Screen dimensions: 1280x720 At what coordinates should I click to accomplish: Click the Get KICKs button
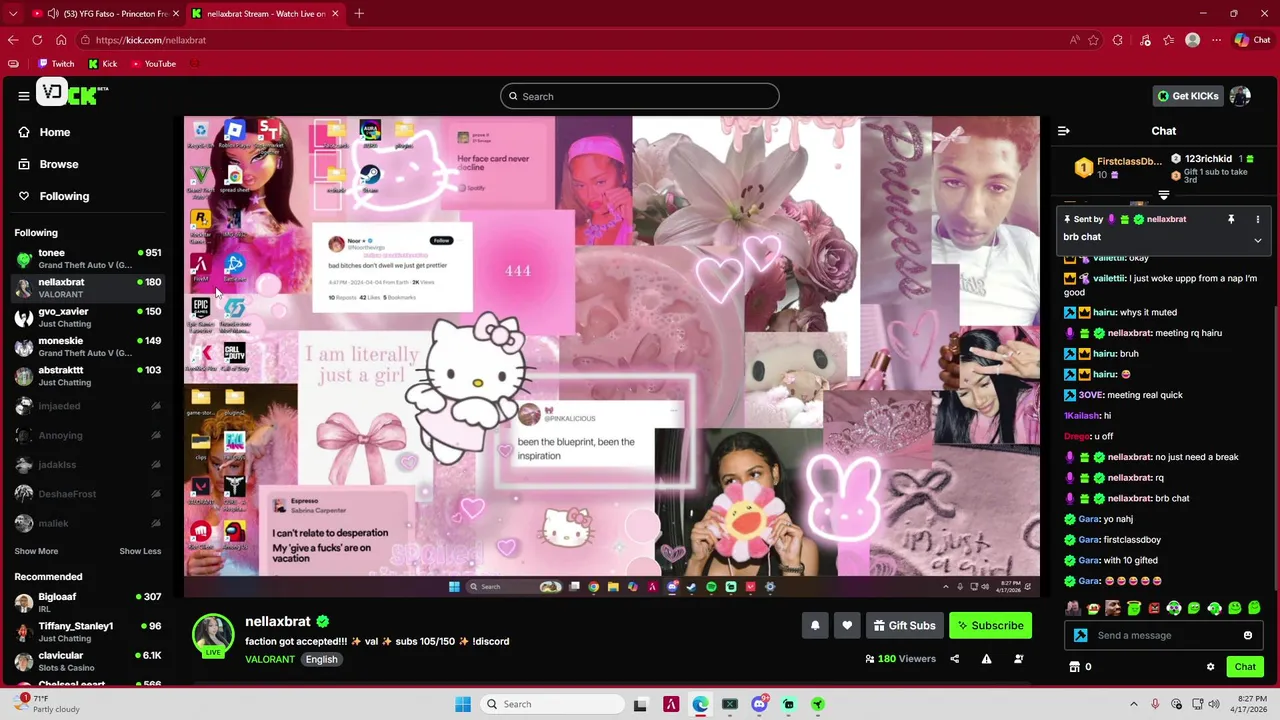[x=1187, y=96]
